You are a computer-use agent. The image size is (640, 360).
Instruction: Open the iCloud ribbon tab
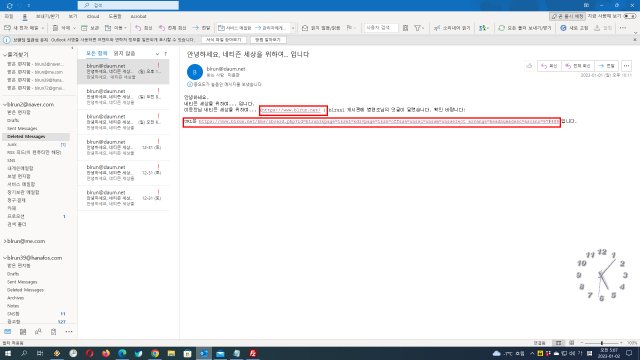(93, 16)
